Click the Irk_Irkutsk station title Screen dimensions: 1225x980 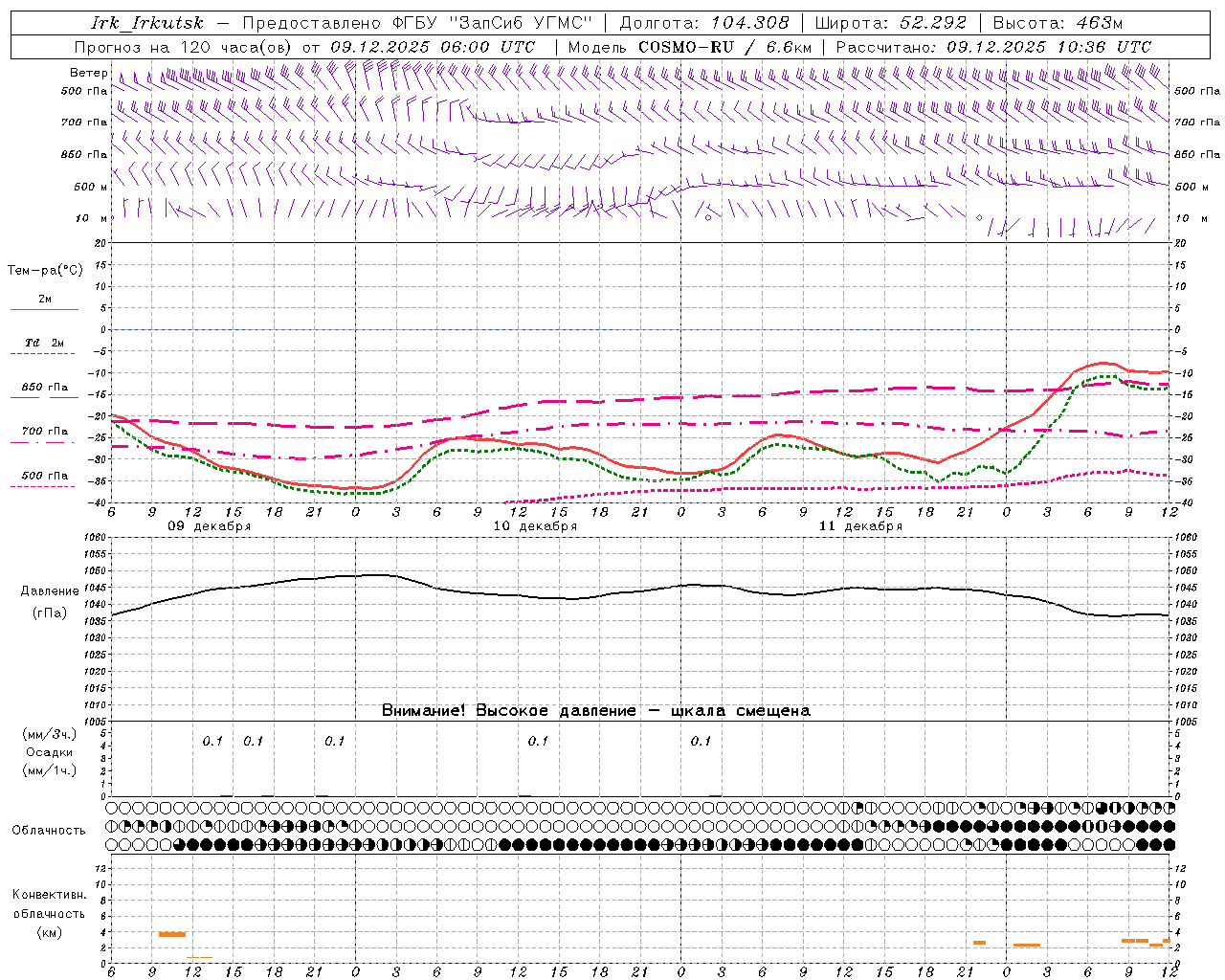(x=146, y=23)
